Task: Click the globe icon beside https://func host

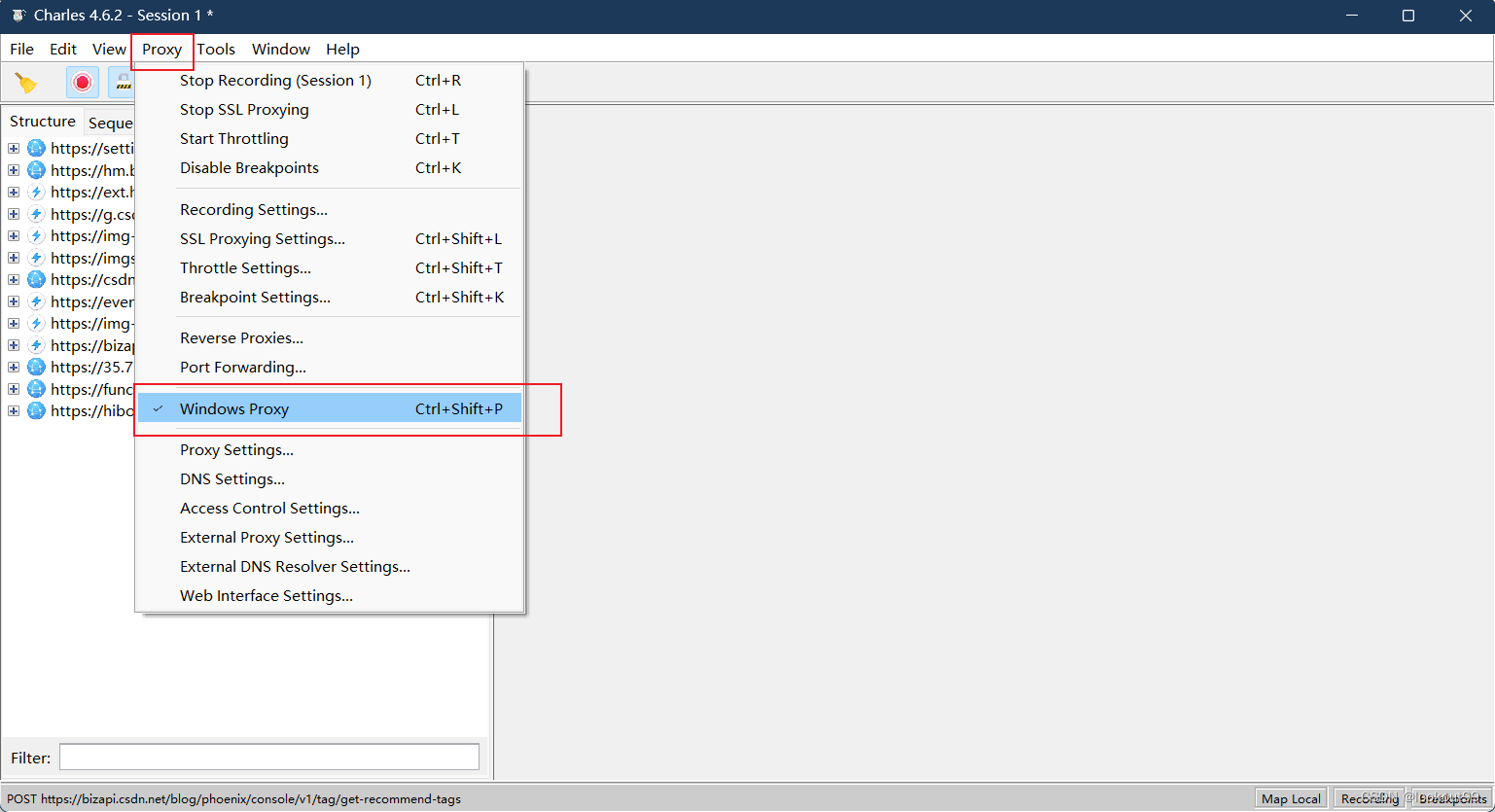Action: click(36, 389)
